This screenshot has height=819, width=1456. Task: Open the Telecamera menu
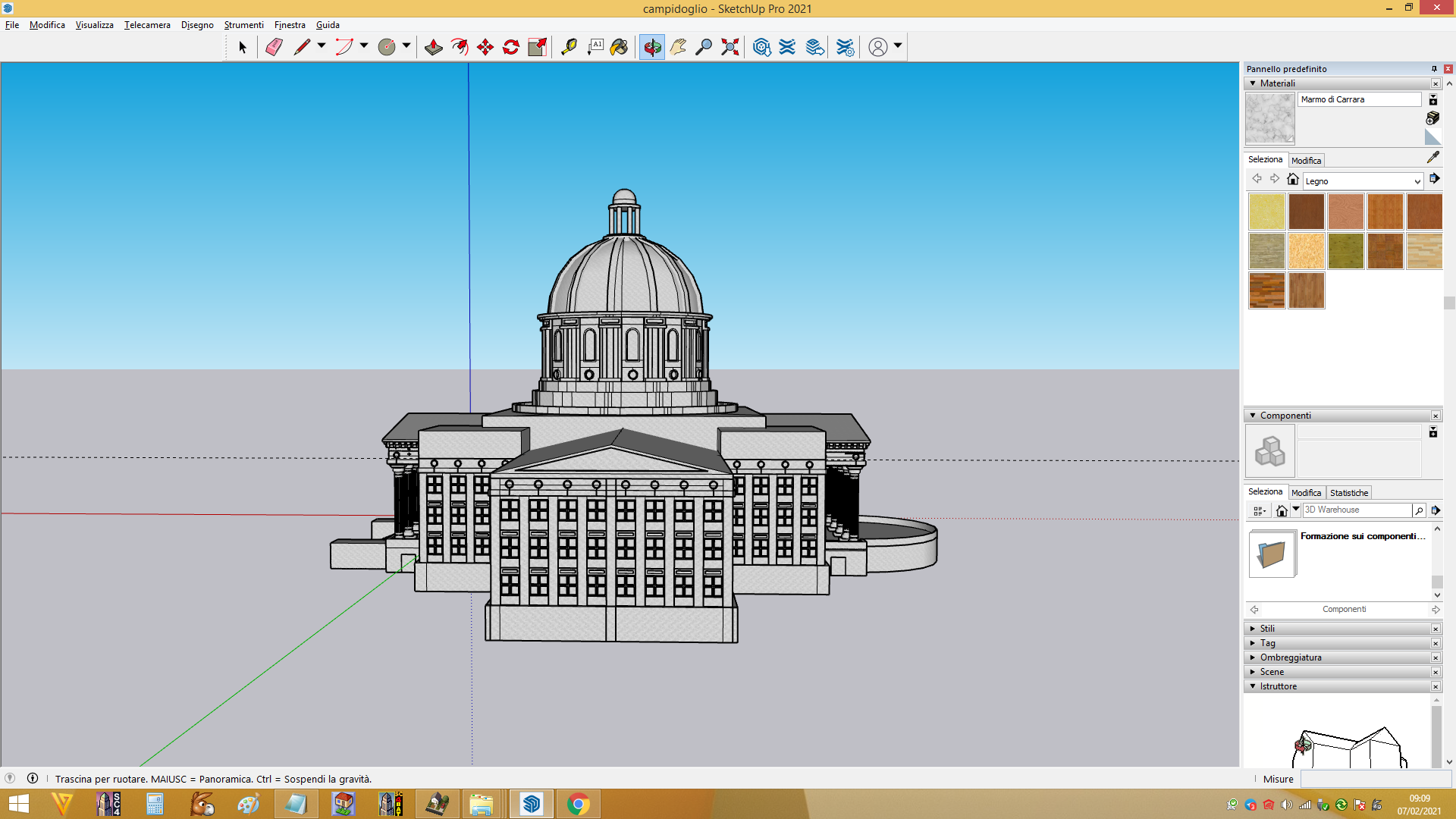coord(147,25)
